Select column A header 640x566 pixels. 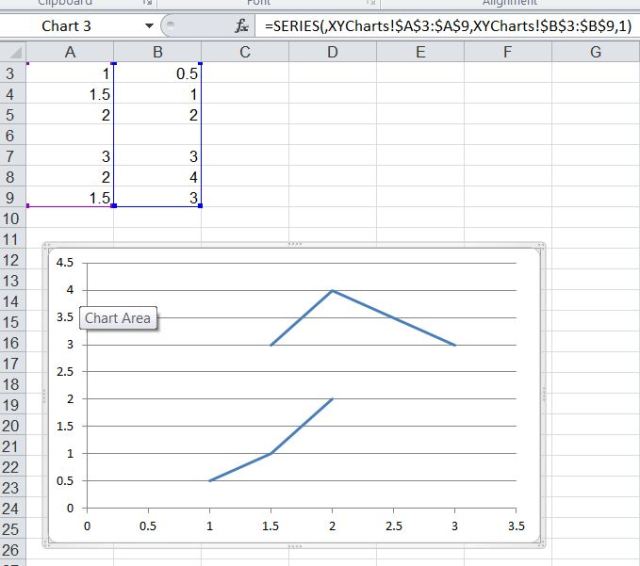click(x=70, y=52)
